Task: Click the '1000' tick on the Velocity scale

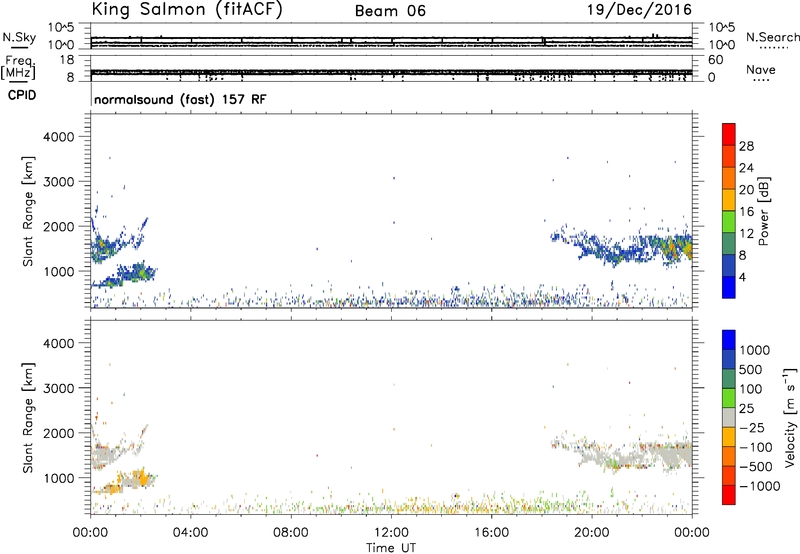Action: 755,350
